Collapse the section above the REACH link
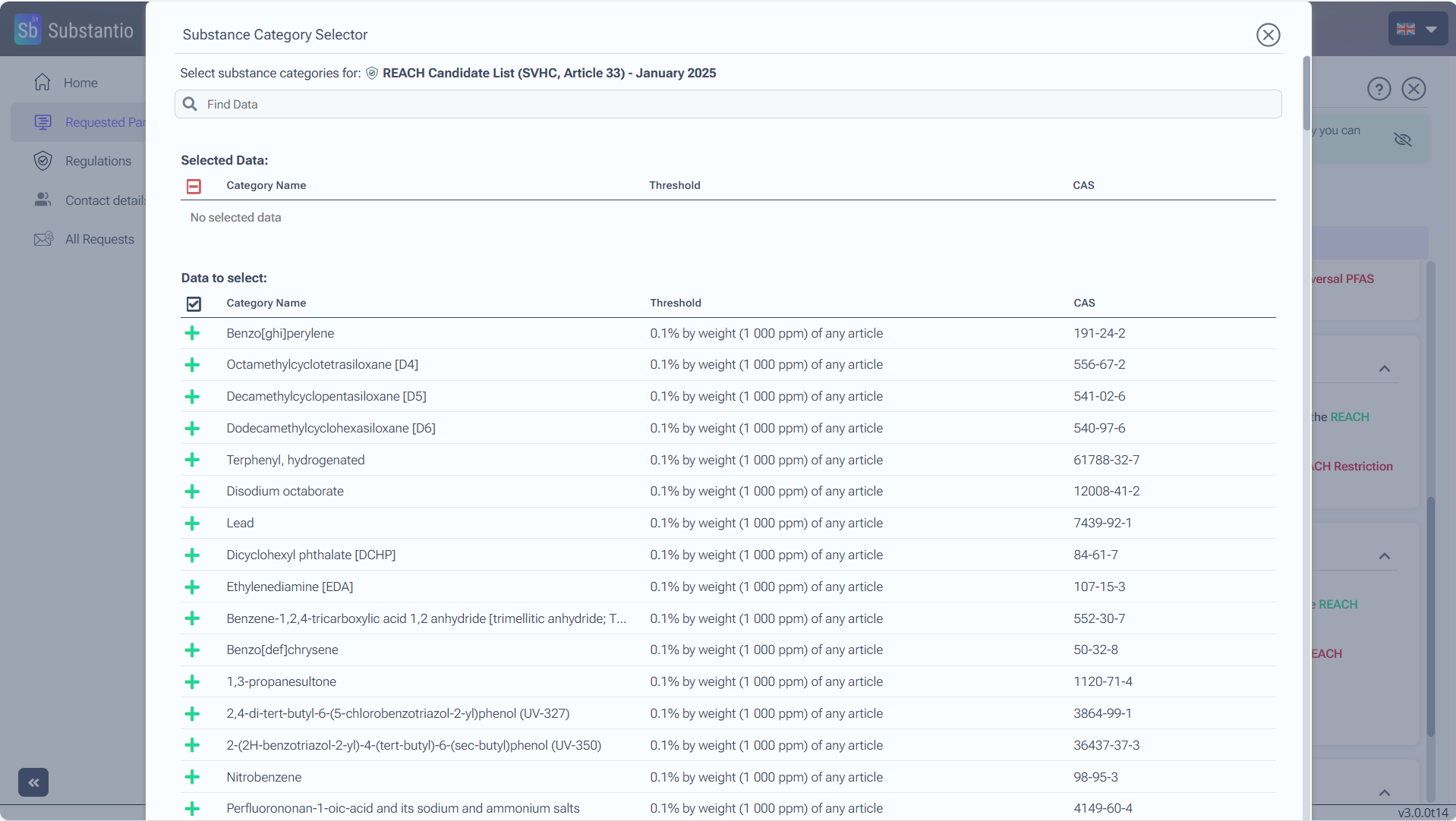Screen dimensions: 1456x821 pyautogui.click(x=1384, y=369)
